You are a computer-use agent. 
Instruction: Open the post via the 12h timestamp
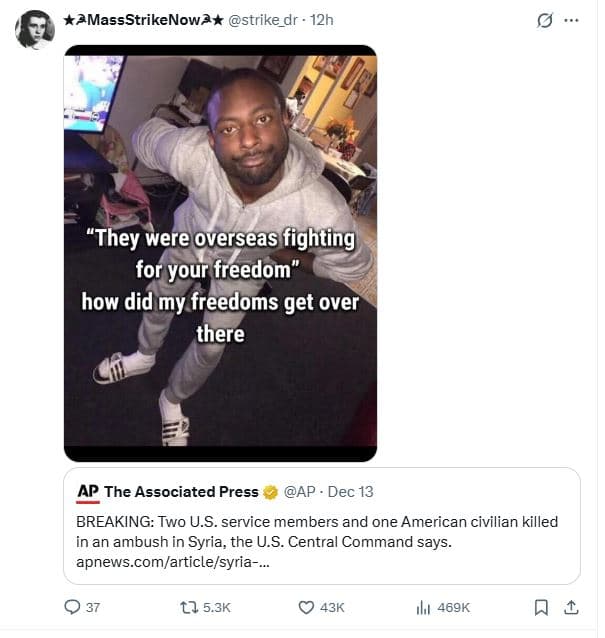click(x=322, y=21)
